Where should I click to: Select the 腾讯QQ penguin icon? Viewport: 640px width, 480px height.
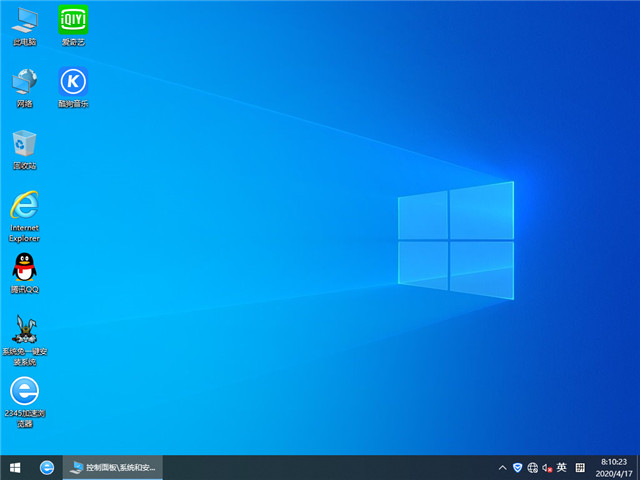click(x=24, y=273)
